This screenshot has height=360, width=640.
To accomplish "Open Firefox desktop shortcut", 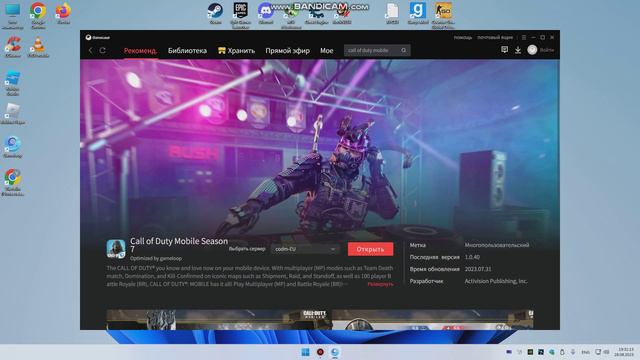I will (x=63, y=13).
